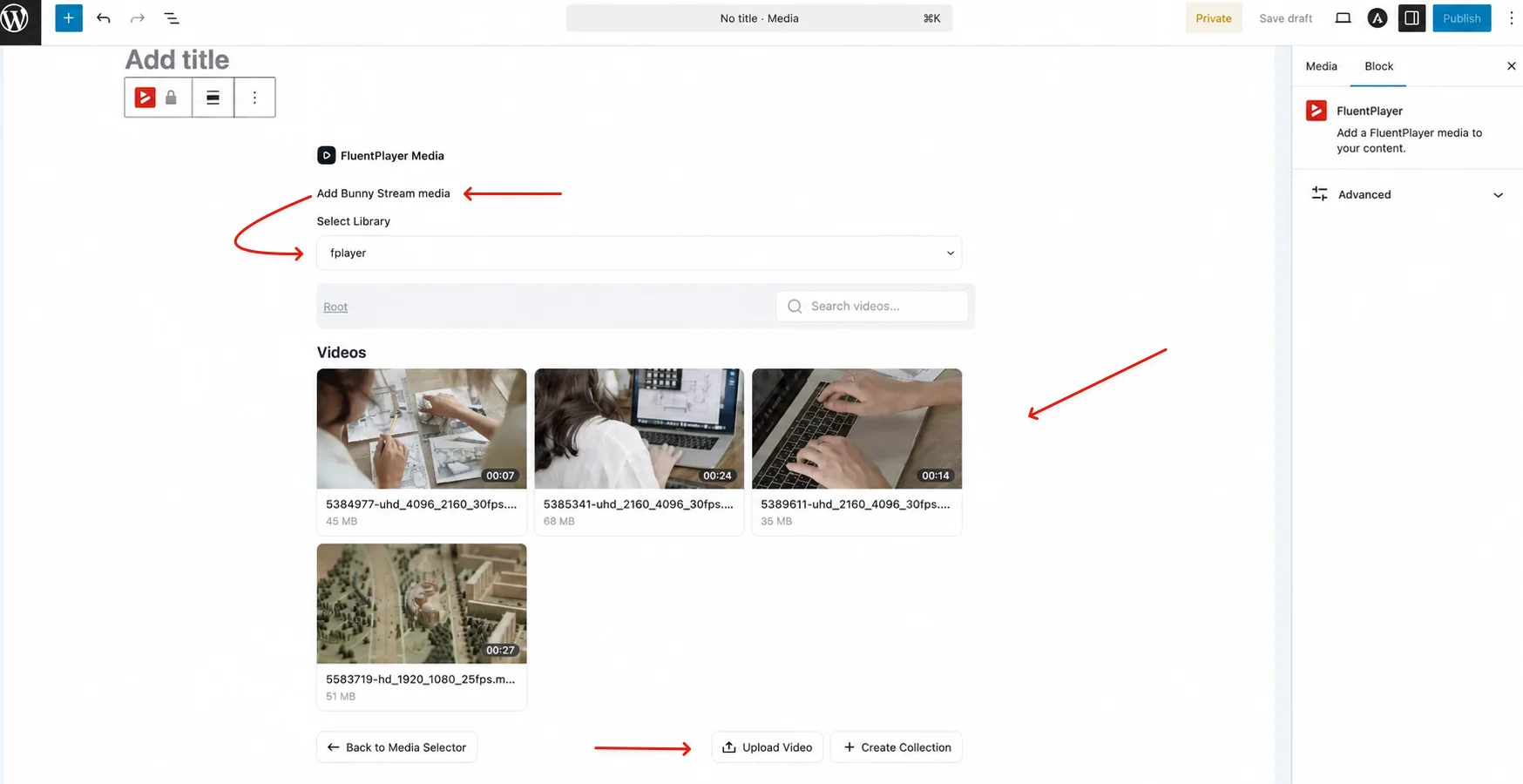Undo the last change
1523x784 pixels.
point(104,18)
